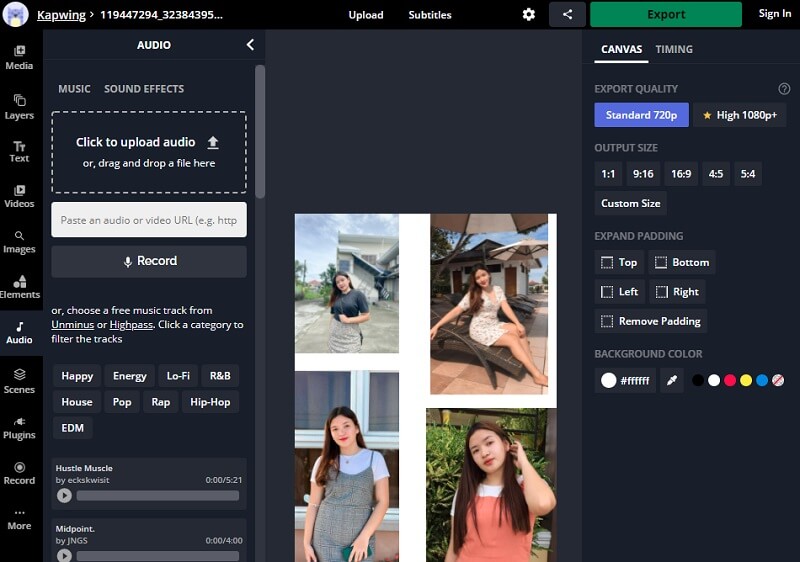Click the green Export button
The width and height of the screenshot is (800, 562).
coord(665,15)
